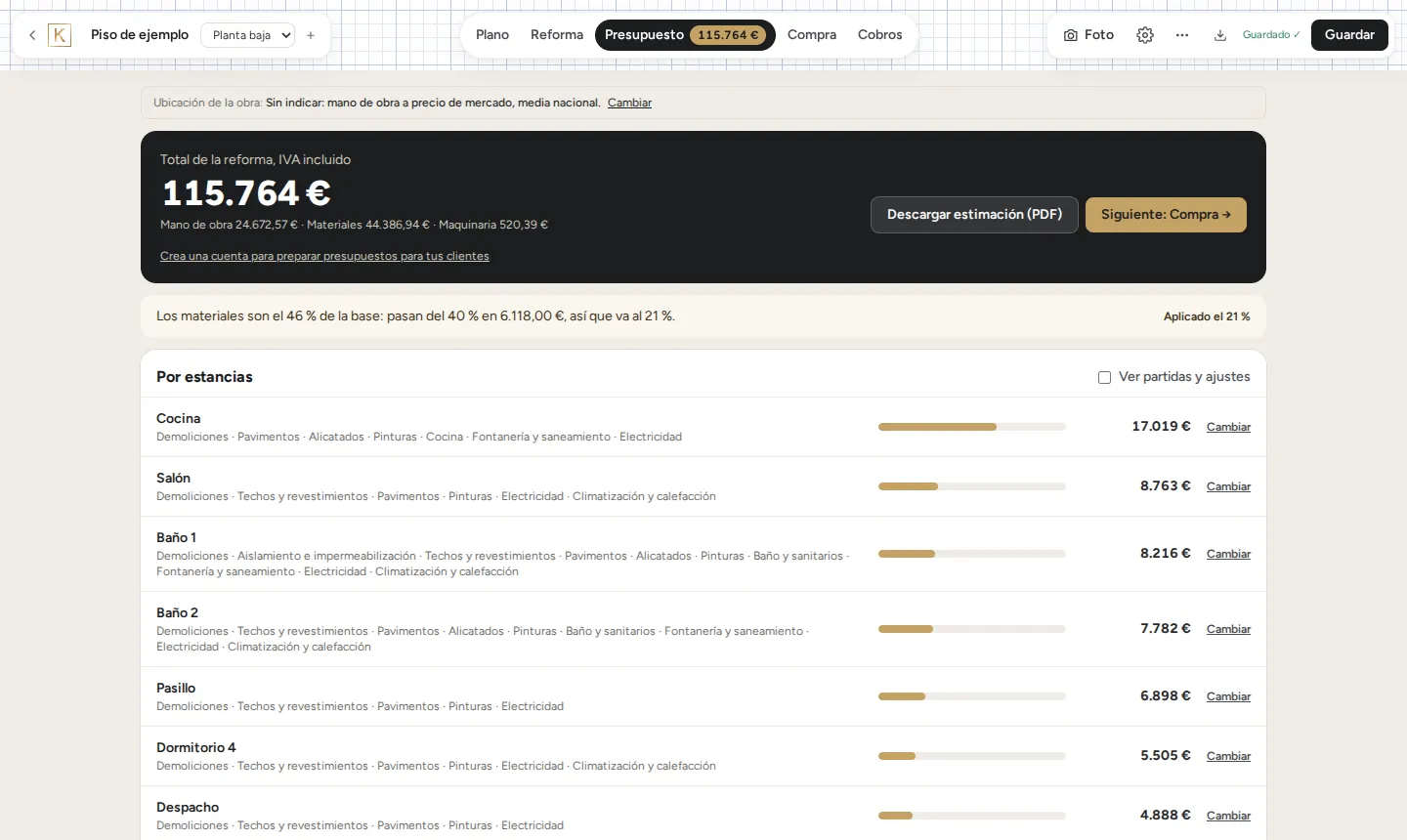This screenshot has height=840, width=1407.
Task: Select the Presupuesto tab
Action: point(685,35)
